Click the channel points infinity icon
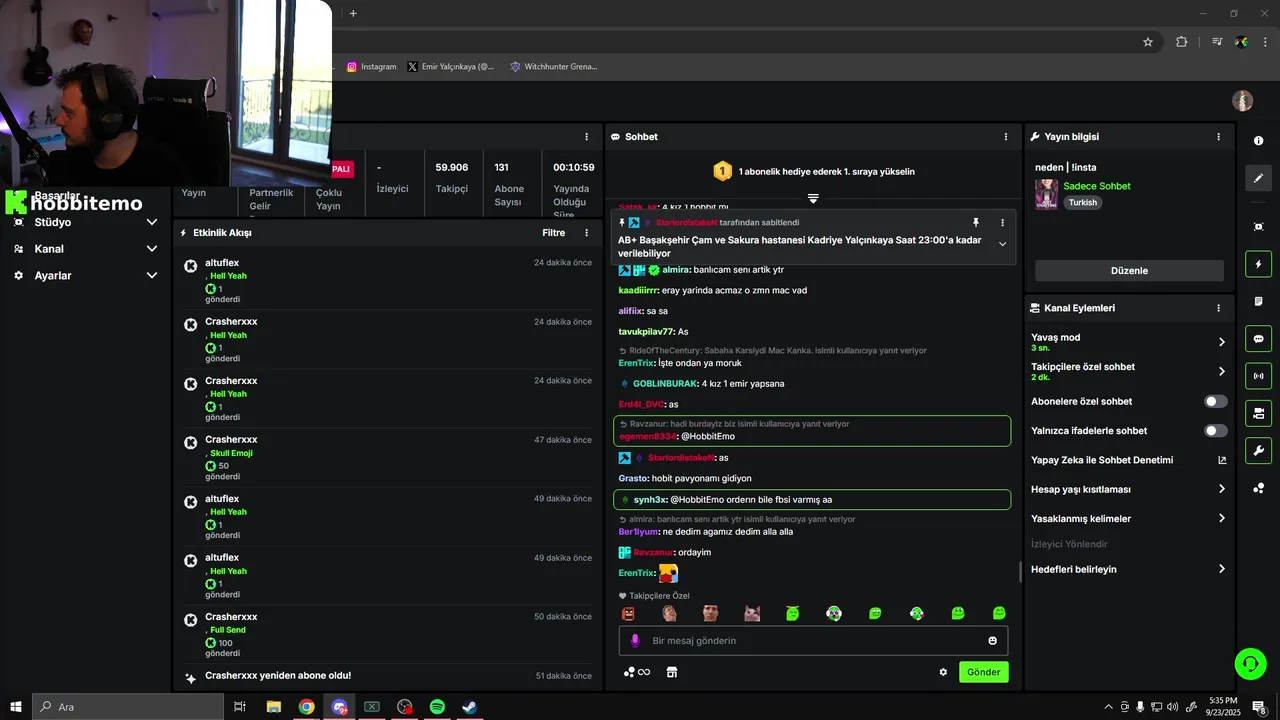The image size is (1280, 720). pos(637,672)
